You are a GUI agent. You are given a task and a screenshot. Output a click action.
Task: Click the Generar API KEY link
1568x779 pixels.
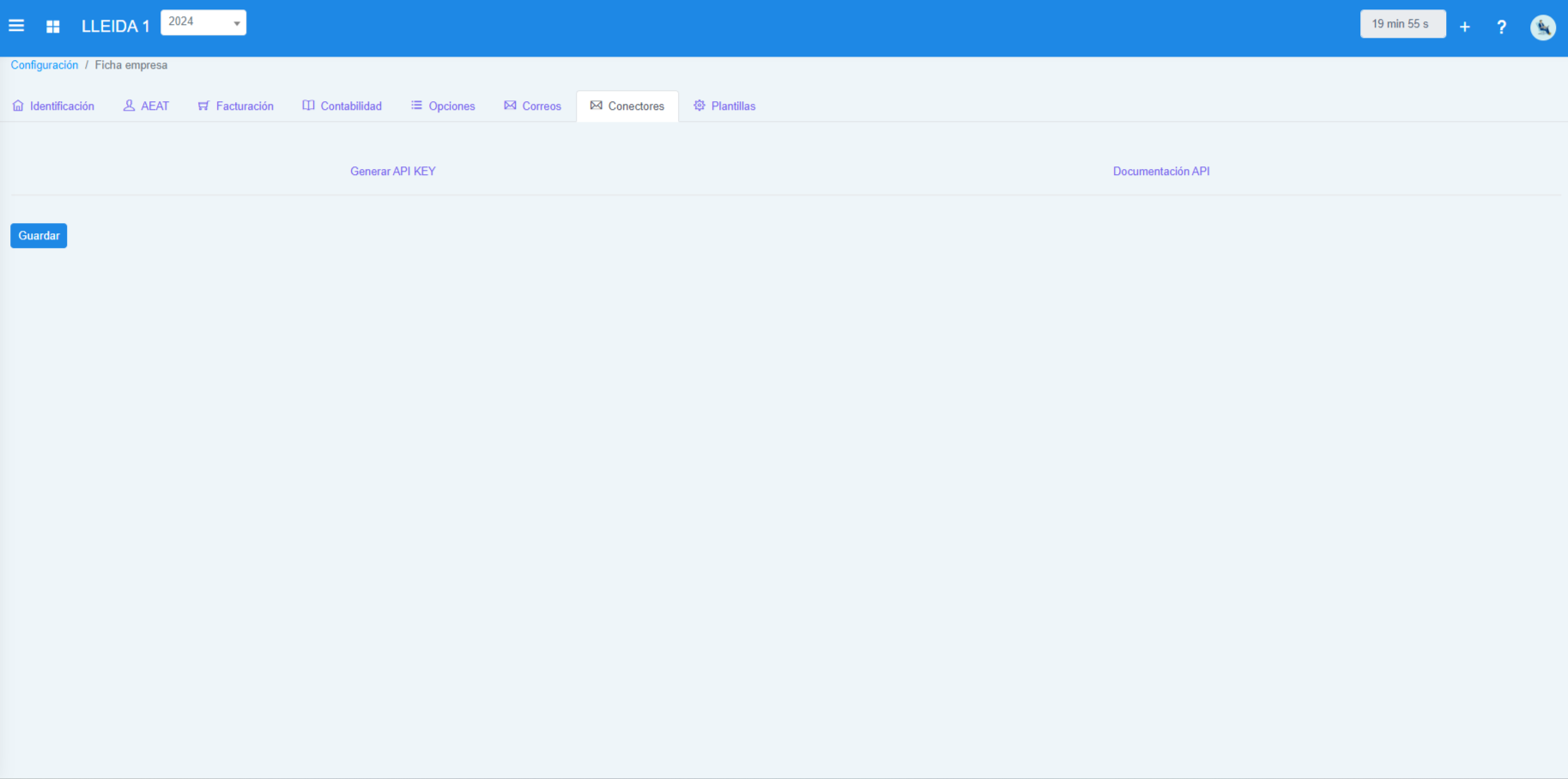pyautogui.click(x=392, y=172)
